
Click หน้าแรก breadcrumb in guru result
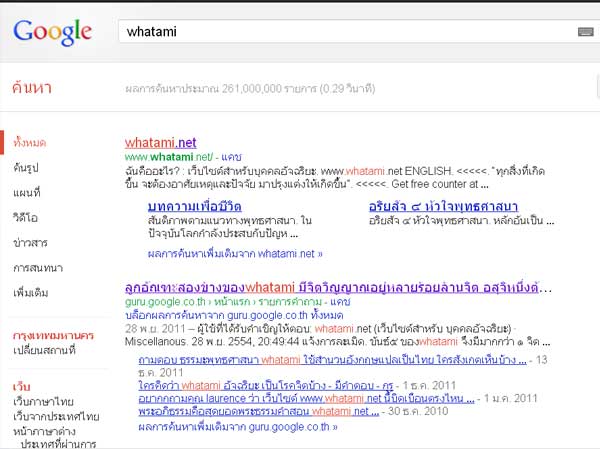232,302
